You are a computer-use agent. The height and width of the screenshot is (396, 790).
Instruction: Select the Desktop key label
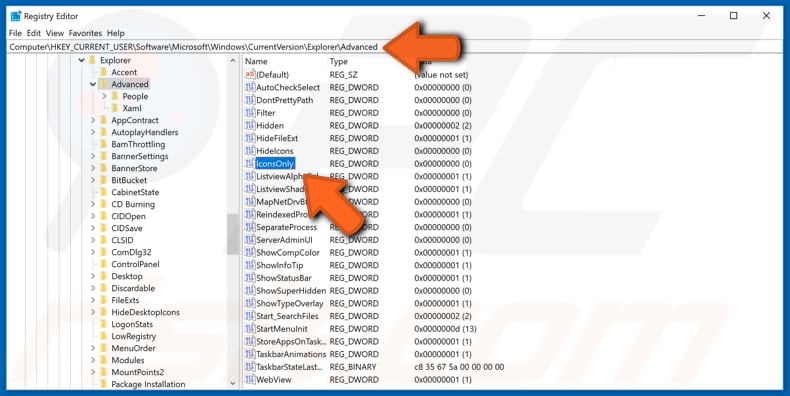pos(127,277)
